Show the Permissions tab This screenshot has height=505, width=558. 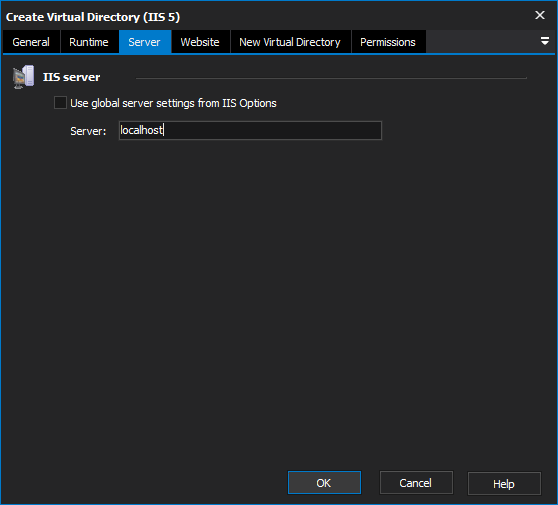click(388, 42)
